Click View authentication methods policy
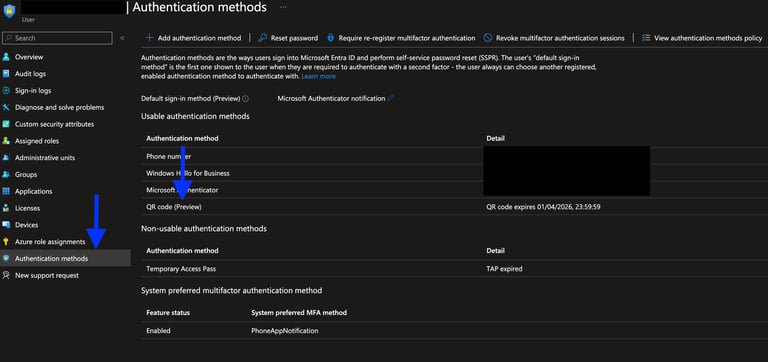 [702, 38]
